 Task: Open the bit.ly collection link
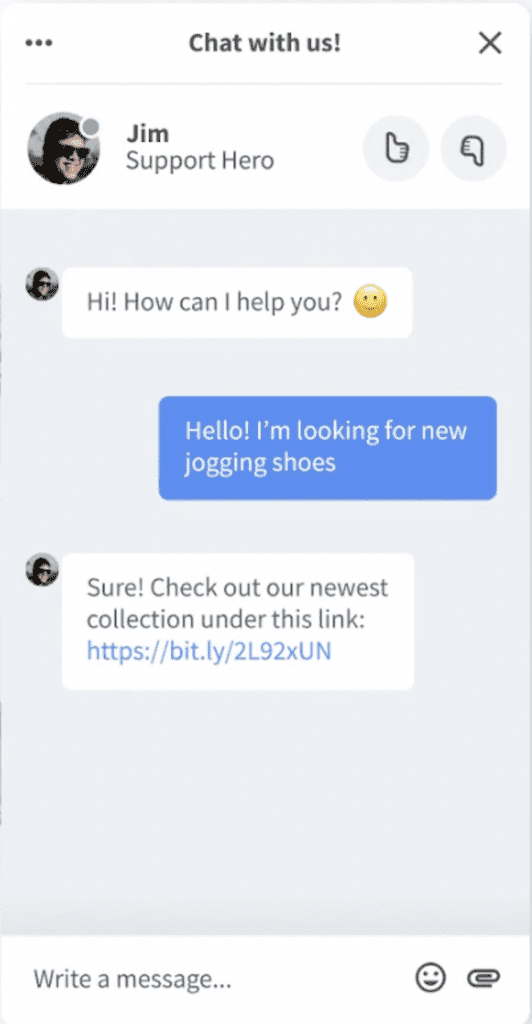coord(209,650)
